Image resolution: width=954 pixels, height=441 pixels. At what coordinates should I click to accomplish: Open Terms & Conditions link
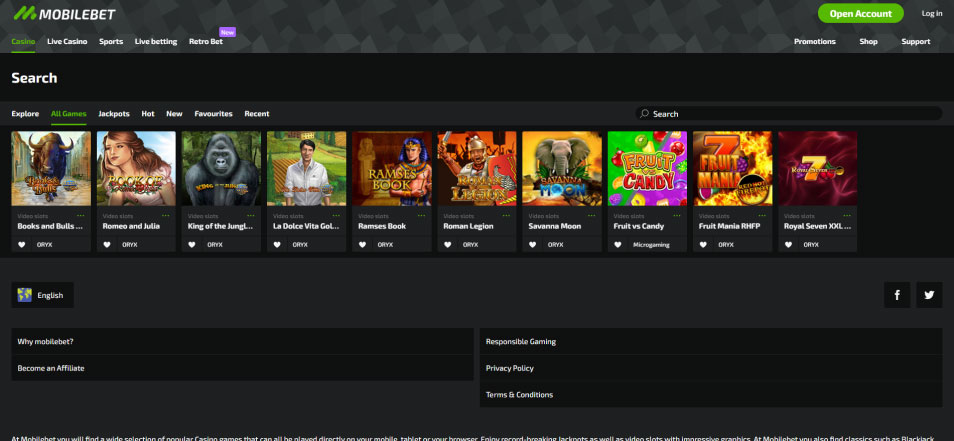point(711,395)
